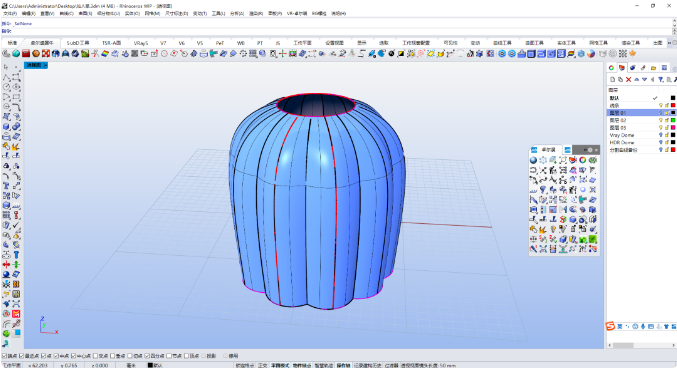Toggle first object snap checkbox at bottom-left
This screenshot has height=368, width=677.
pyautogui.click(x=4, y=356)
